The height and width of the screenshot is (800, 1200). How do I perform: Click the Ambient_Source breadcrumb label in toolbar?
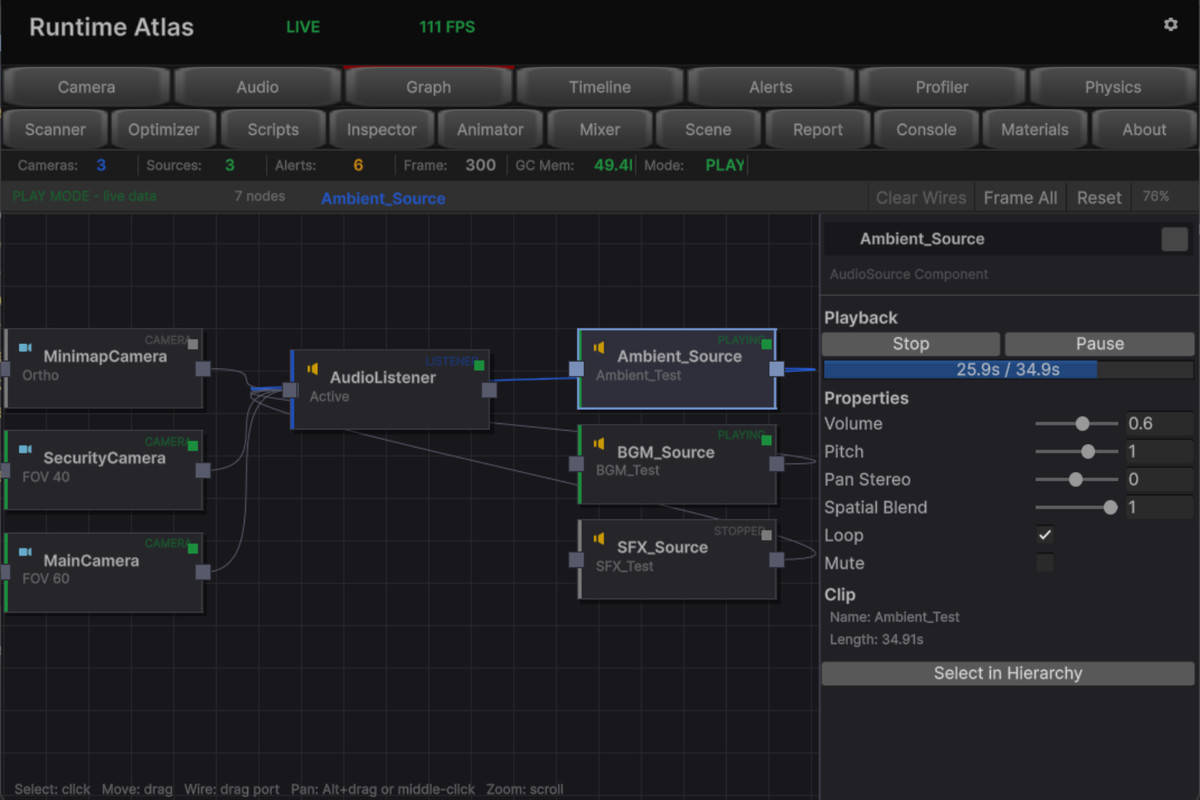coord(383,198)
